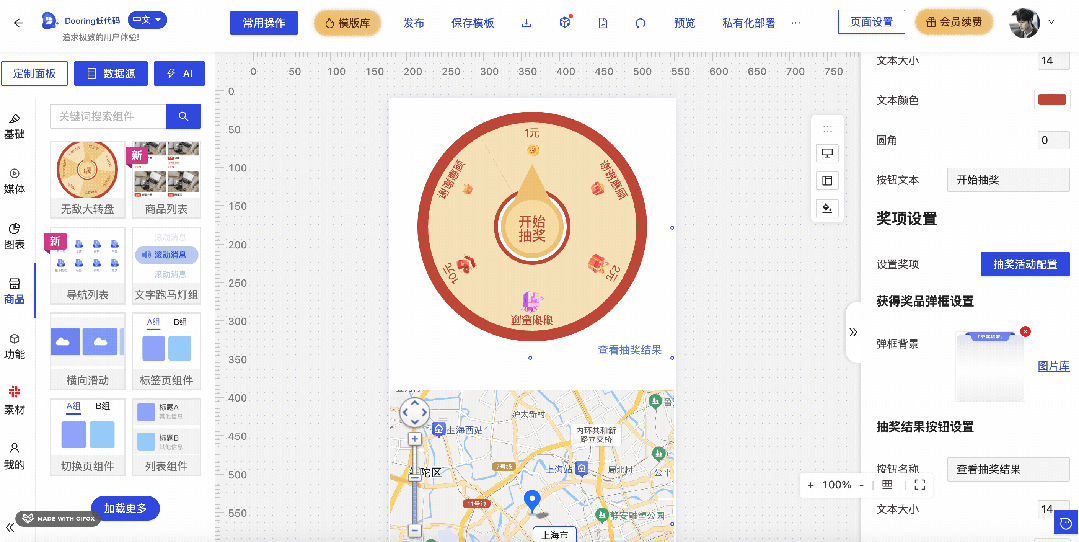This screenshot has width=1079, height=542.
Task: Open the chat helper icon at the bottom right
Action: click(x=1067, y=522)
